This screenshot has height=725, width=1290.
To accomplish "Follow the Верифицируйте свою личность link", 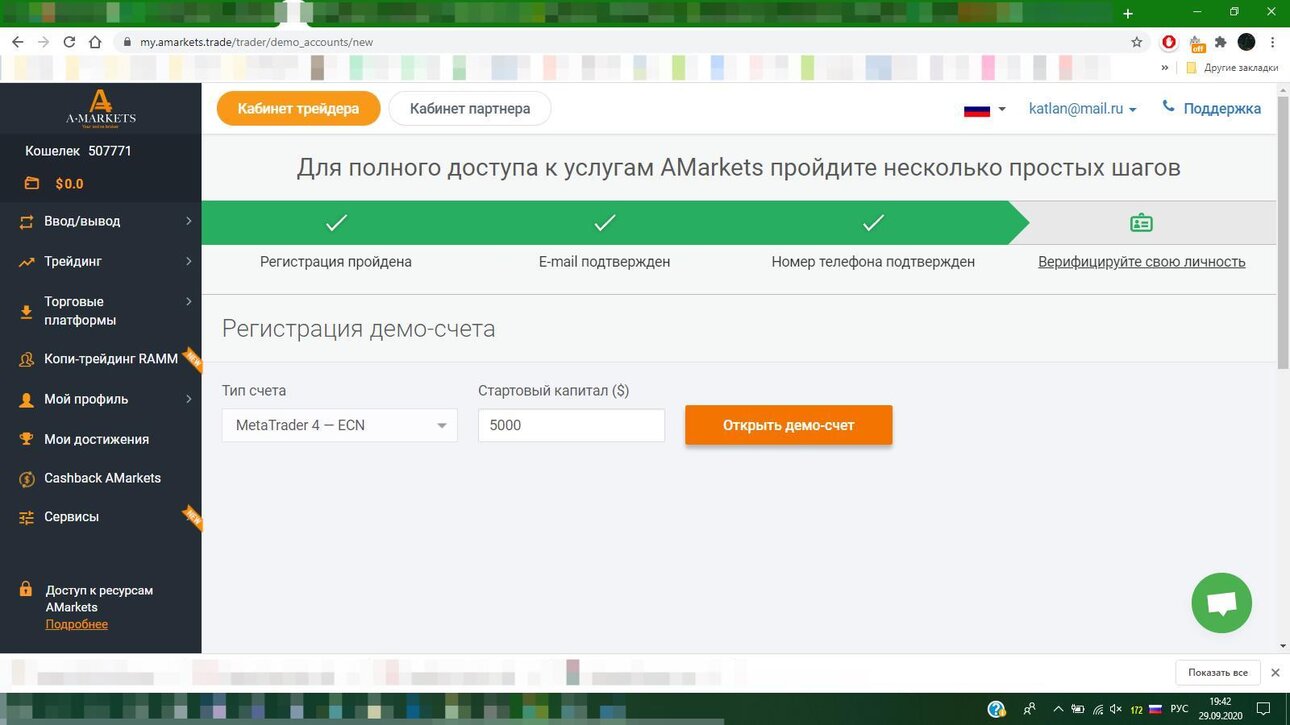I will (x=1141, y=262).
